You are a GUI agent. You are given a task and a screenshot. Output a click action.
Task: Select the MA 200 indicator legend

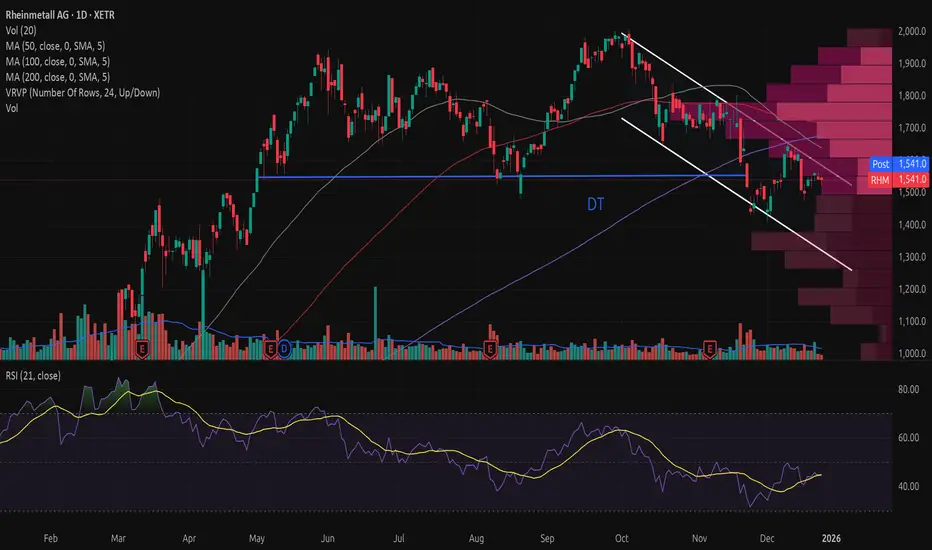(x=58, y=77)
